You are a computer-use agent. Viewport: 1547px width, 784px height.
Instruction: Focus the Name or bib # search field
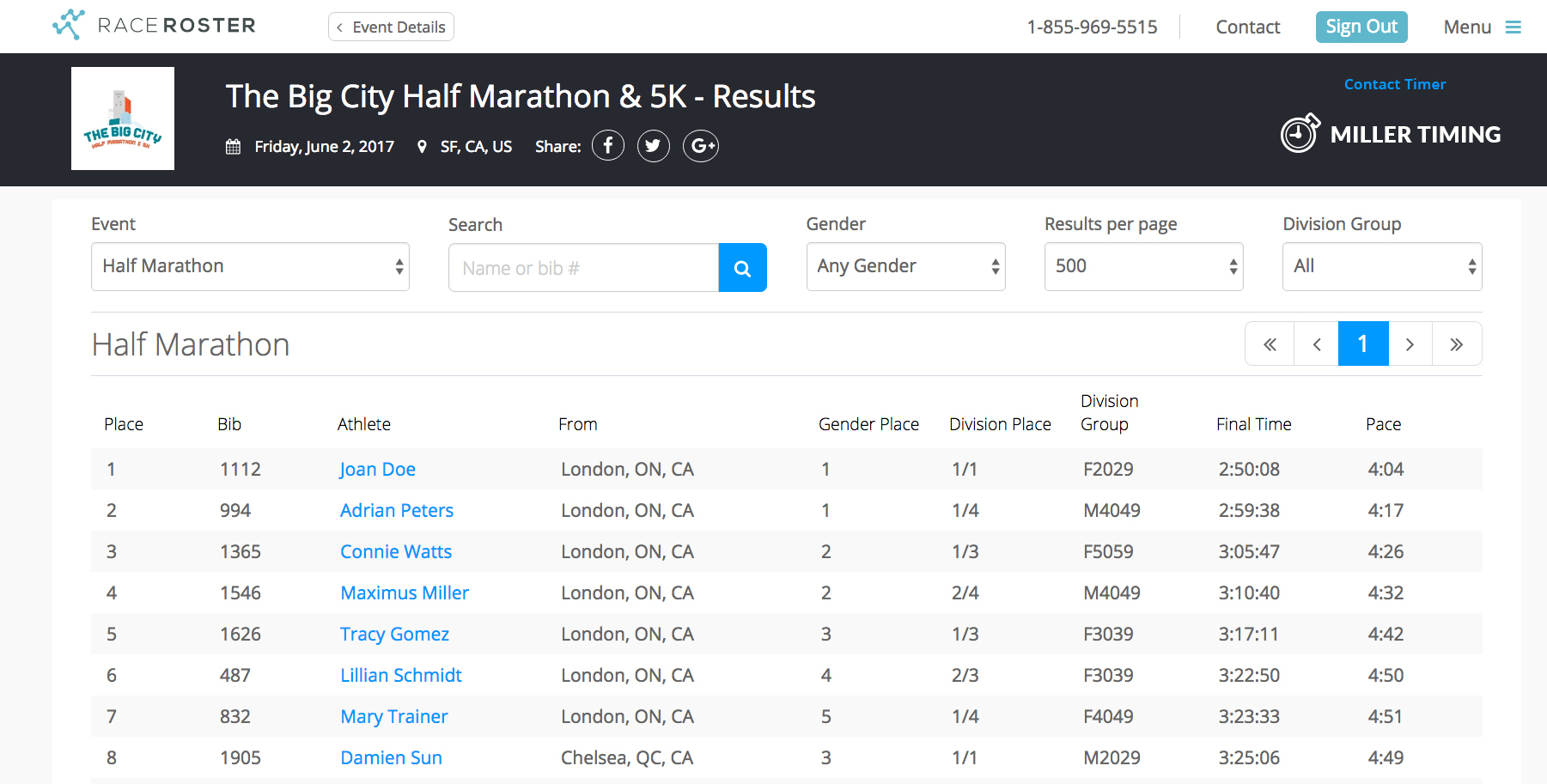583,268
